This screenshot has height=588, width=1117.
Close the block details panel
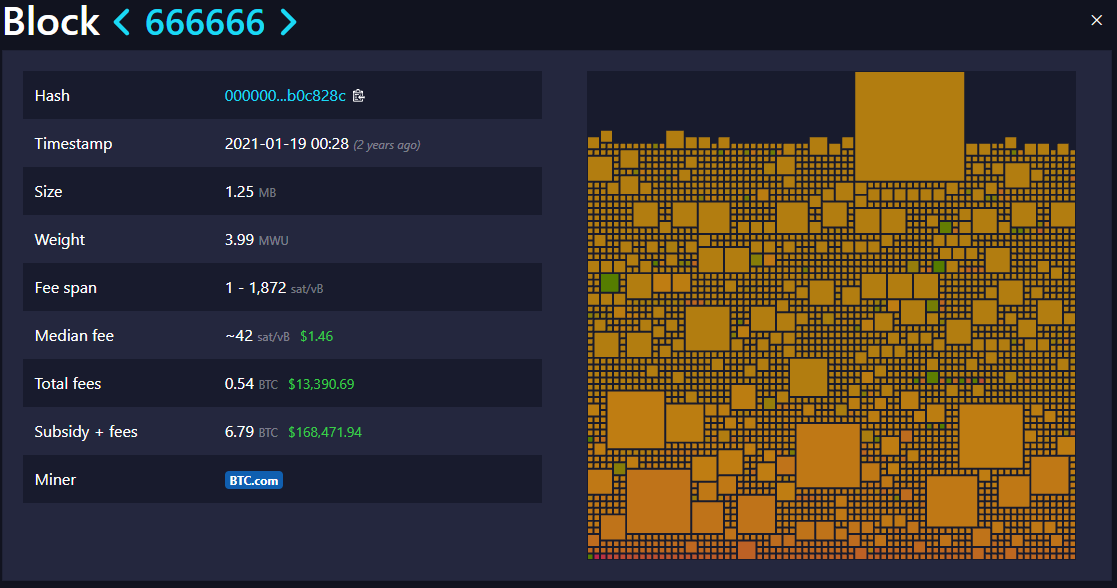click(x=1097, y=19)
